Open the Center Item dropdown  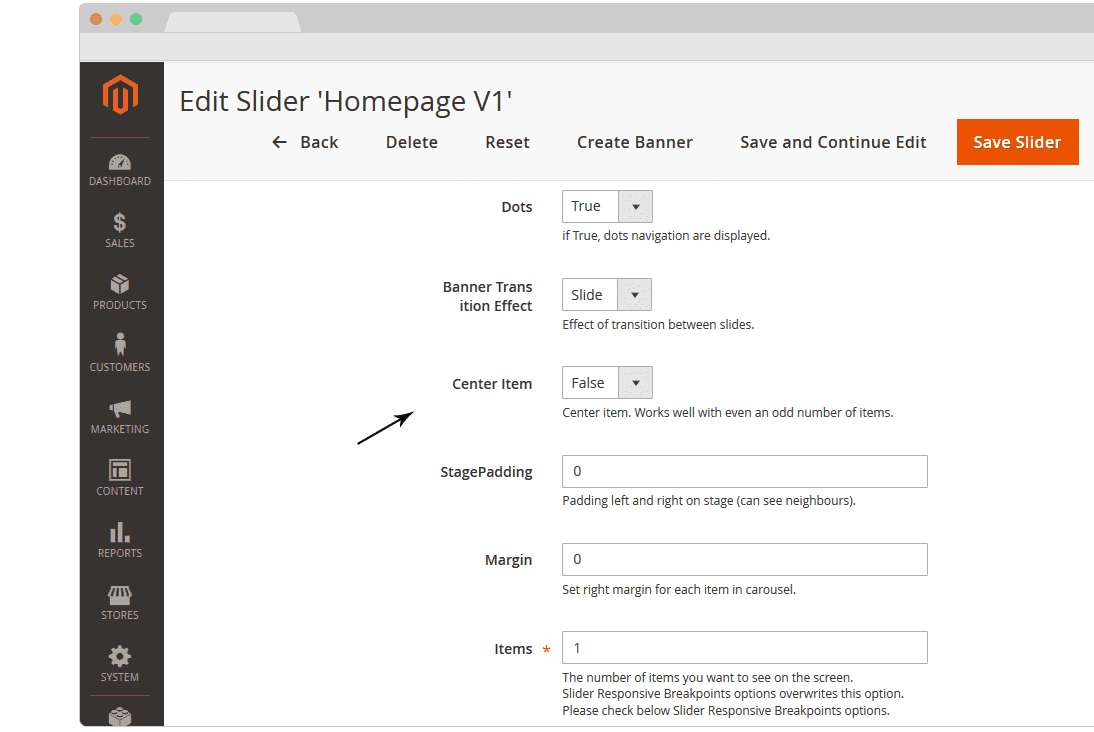tap(607, 382)
